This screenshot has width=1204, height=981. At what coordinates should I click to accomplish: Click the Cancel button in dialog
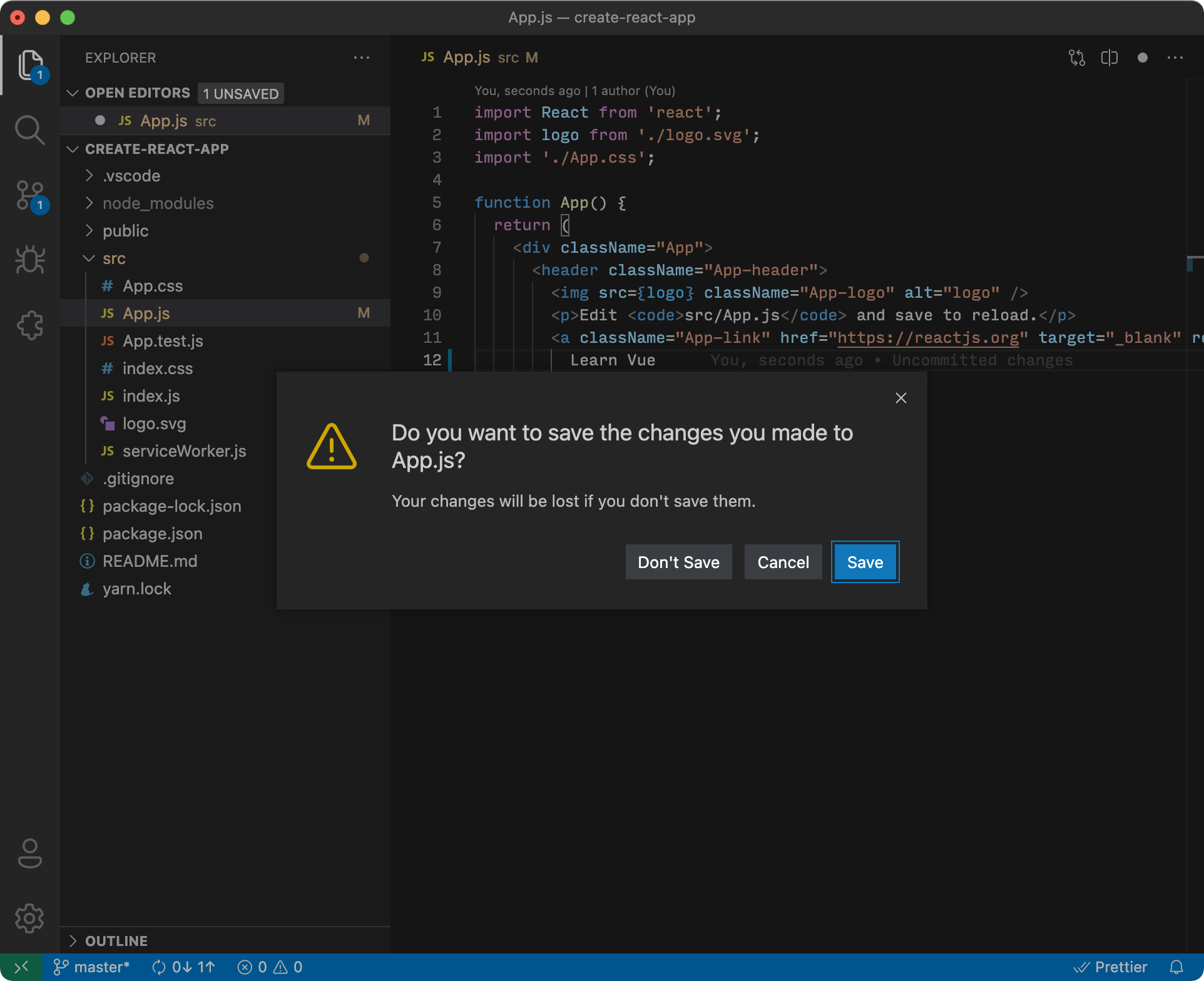click(x=784, y=561)
